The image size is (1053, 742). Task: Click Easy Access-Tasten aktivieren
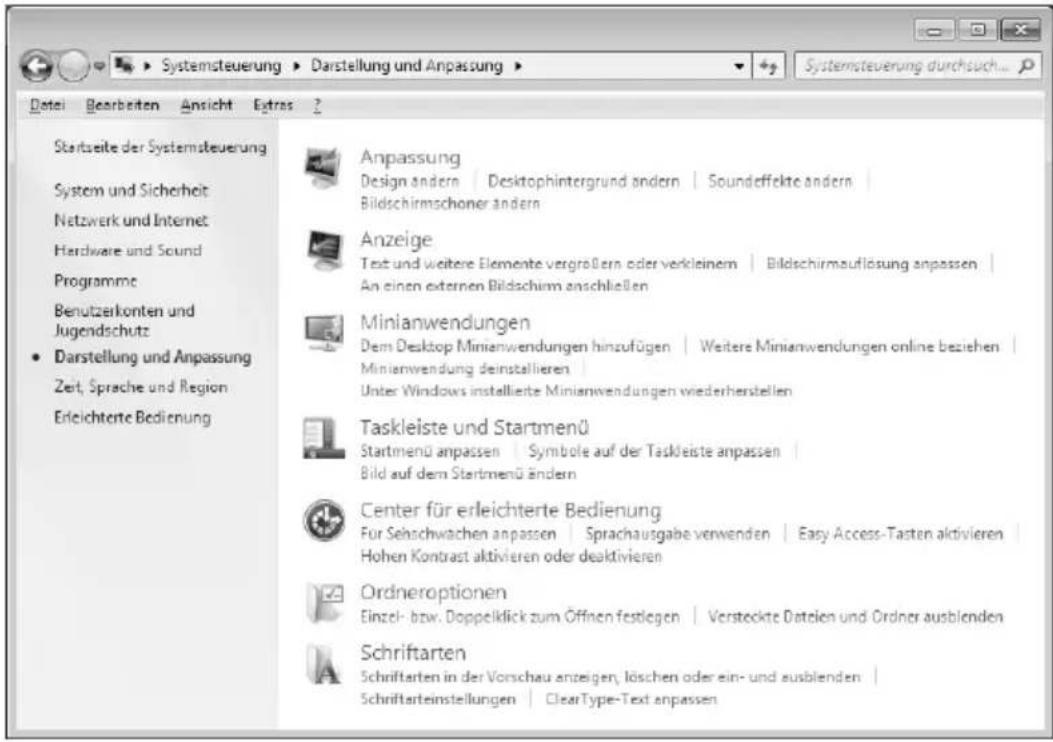point(901,534)
